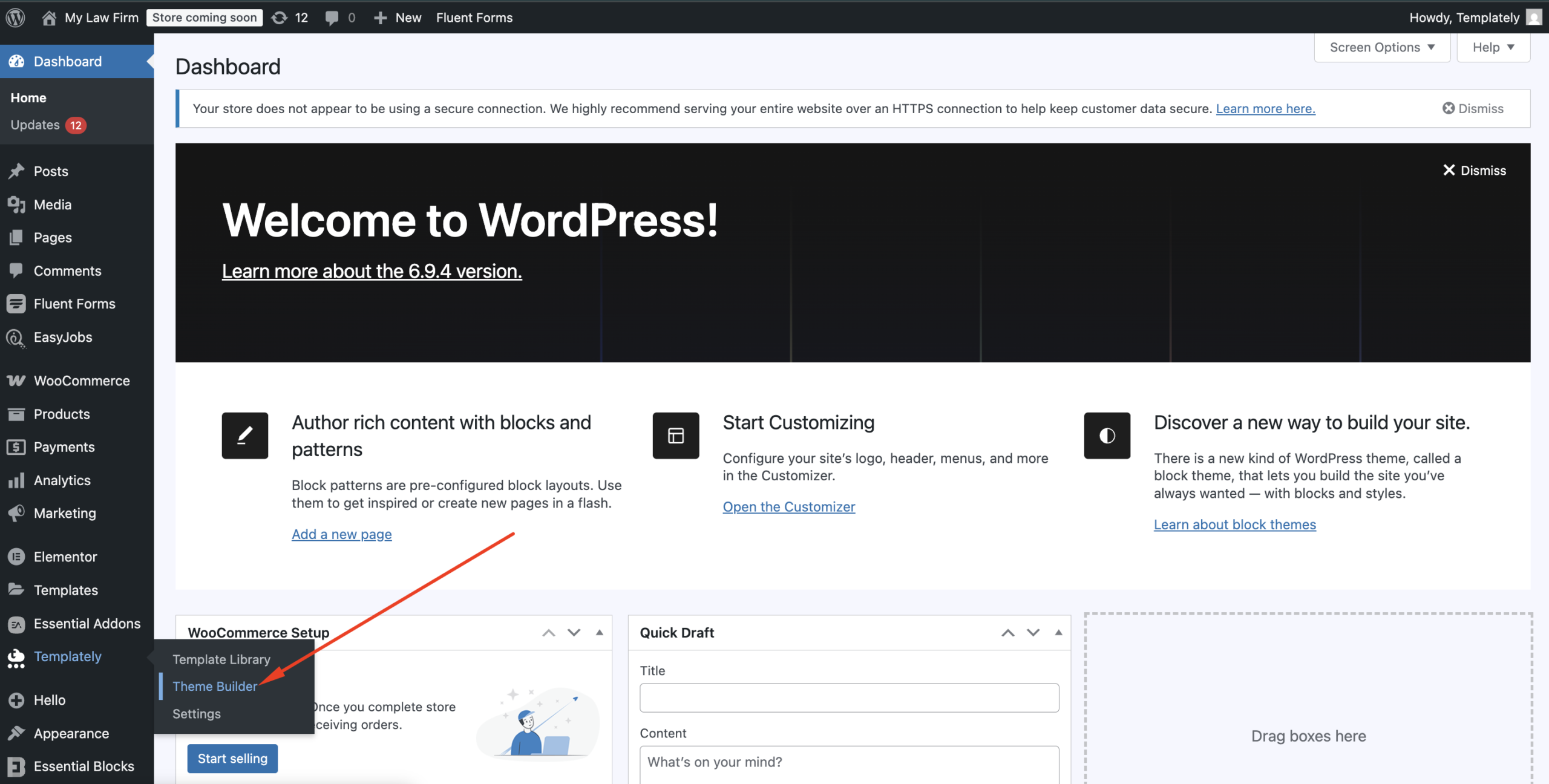
Task: Expand the Screen Options dropdown
Action: point(1382,47)
